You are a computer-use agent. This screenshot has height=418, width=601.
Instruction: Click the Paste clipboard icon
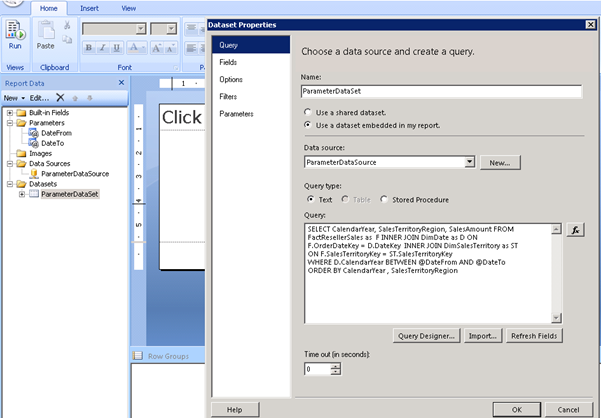pos(45,32)
